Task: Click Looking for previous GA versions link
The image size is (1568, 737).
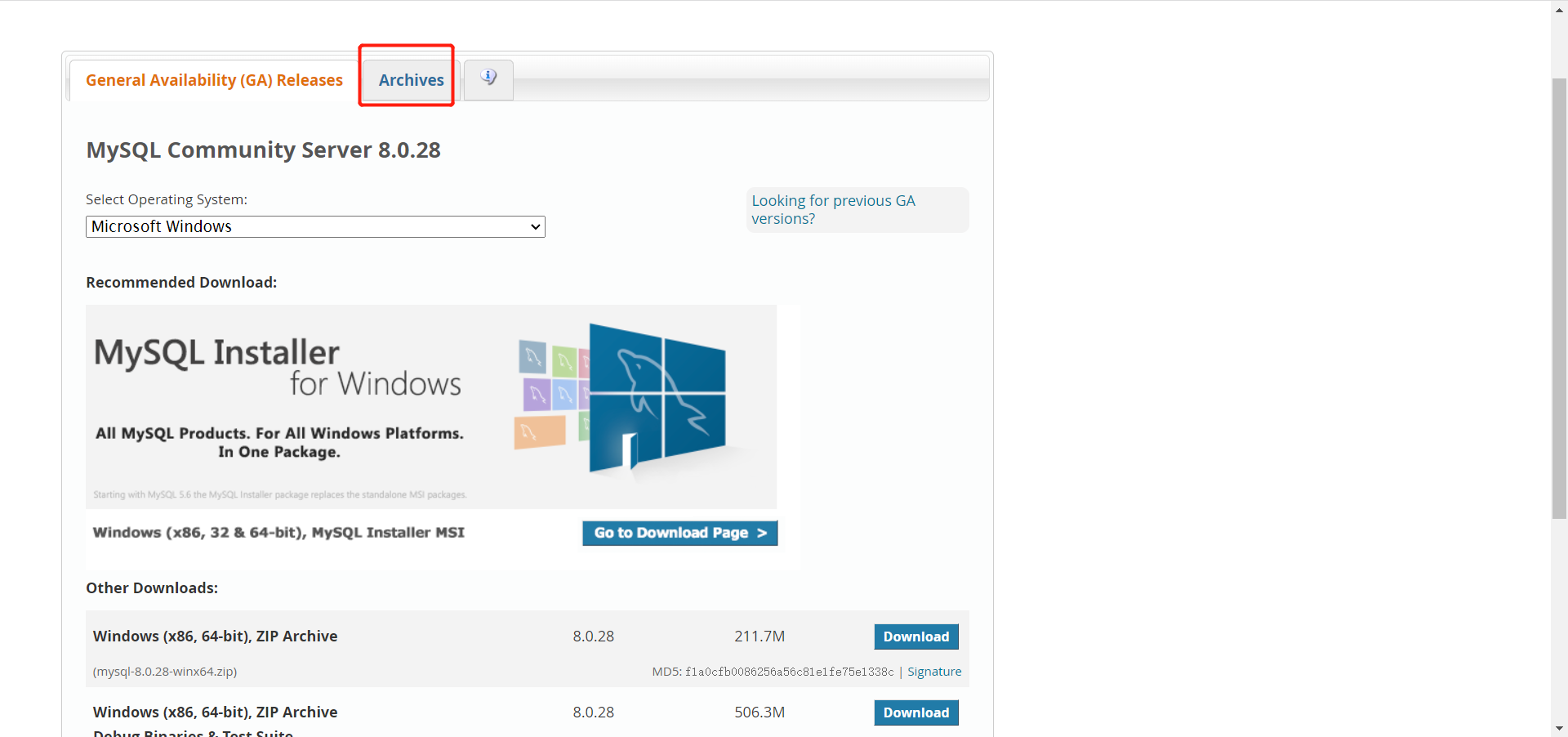Action: [833, 209]
